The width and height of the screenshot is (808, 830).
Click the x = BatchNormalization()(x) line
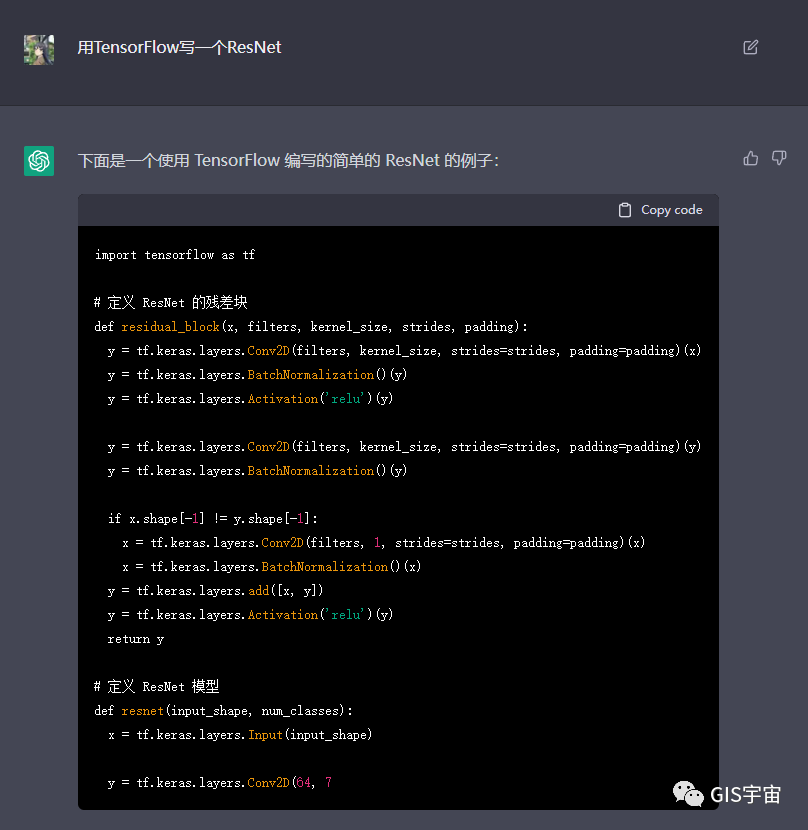272,567
